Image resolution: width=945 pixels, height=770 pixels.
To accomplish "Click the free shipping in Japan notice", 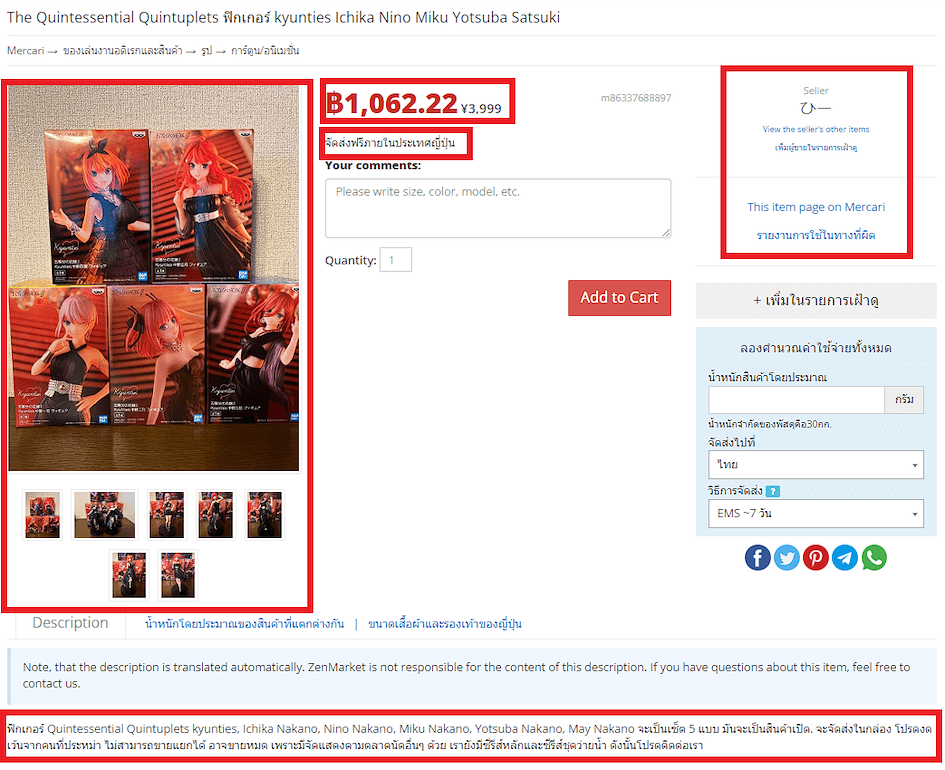I will point(390,143).
